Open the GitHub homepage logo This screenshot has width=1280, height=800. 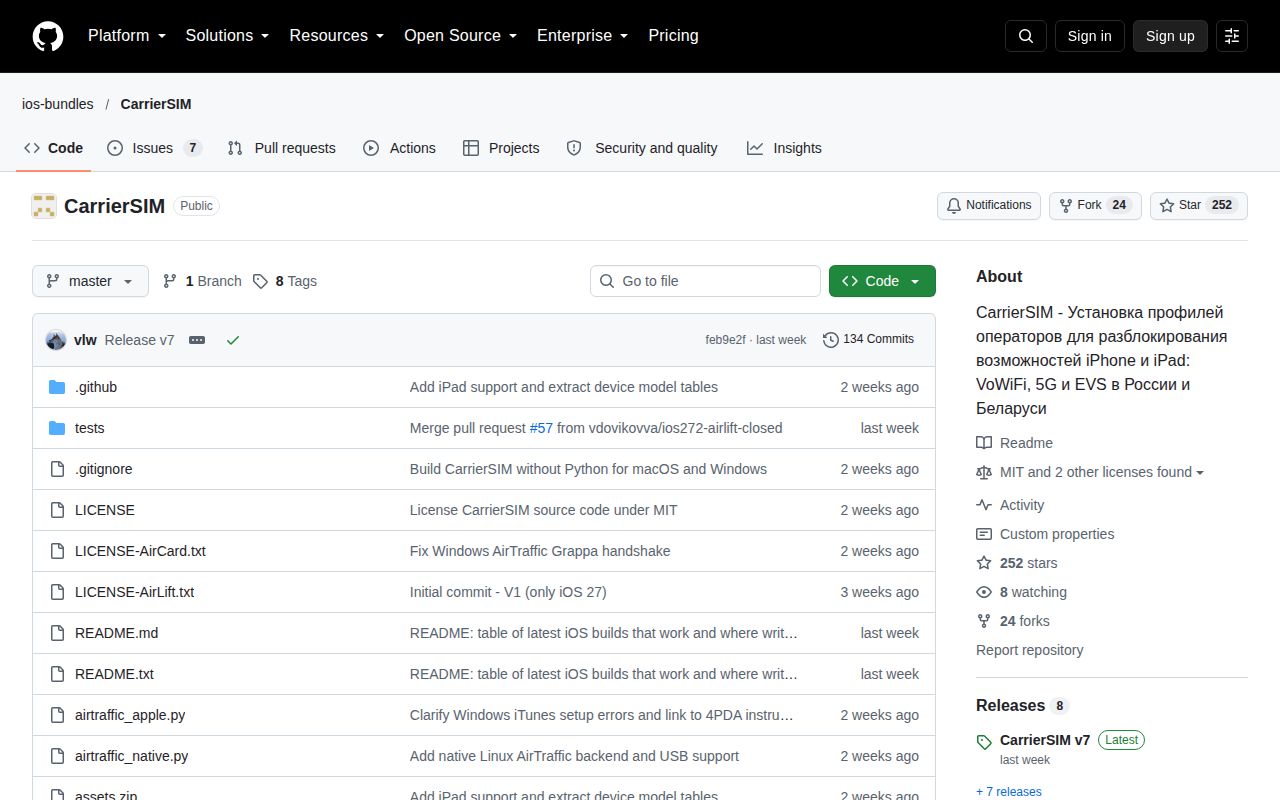48,36
